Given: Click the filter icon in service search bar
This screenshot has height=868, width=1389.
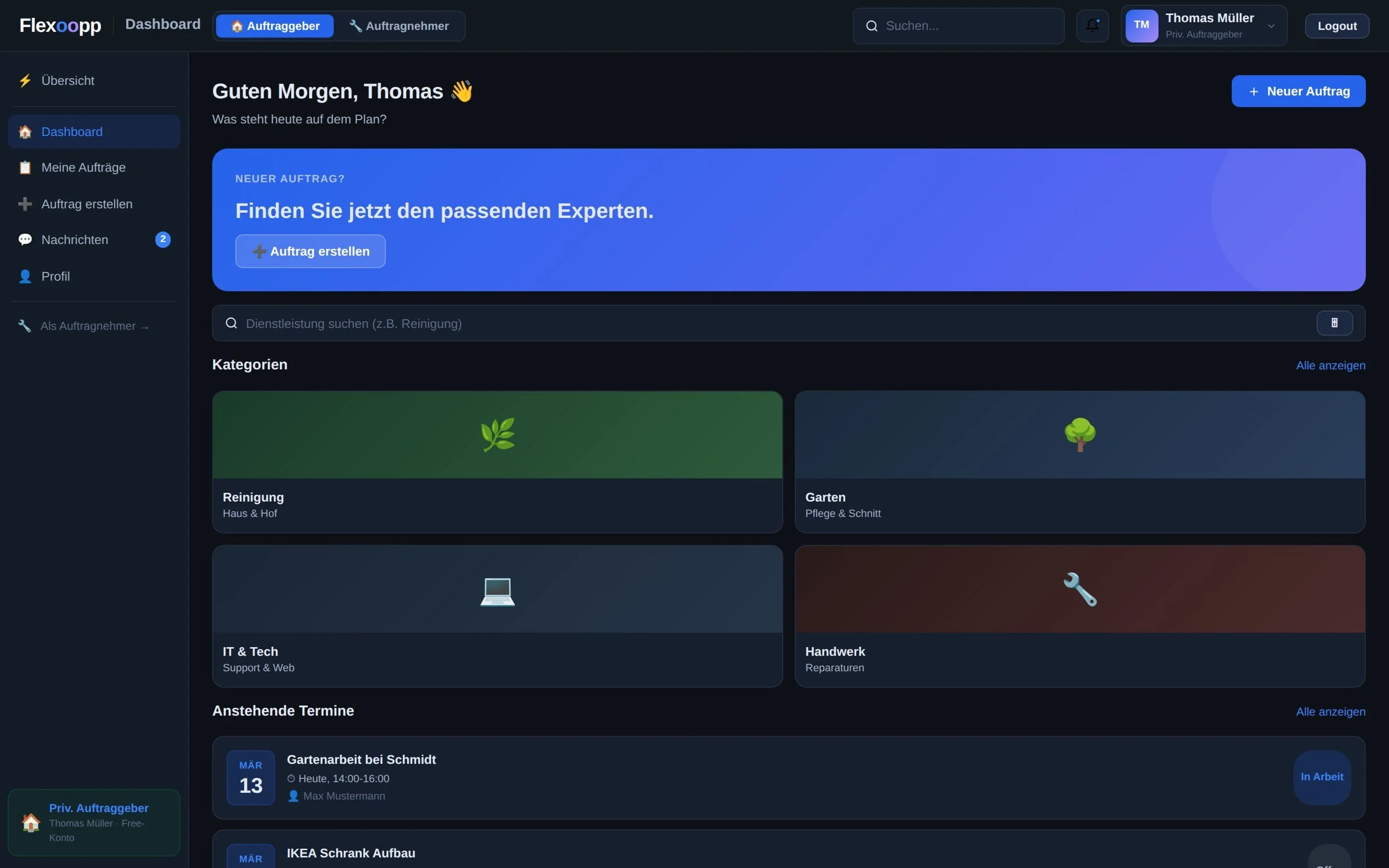Looking at the screenshot, I should [x=1334, y=323].
